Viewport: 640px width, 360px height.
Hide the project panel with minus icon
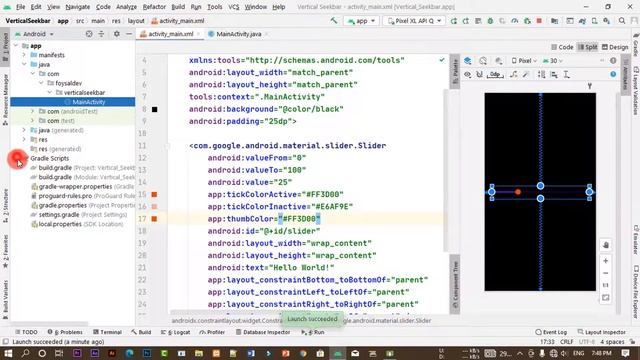point(129,34)
